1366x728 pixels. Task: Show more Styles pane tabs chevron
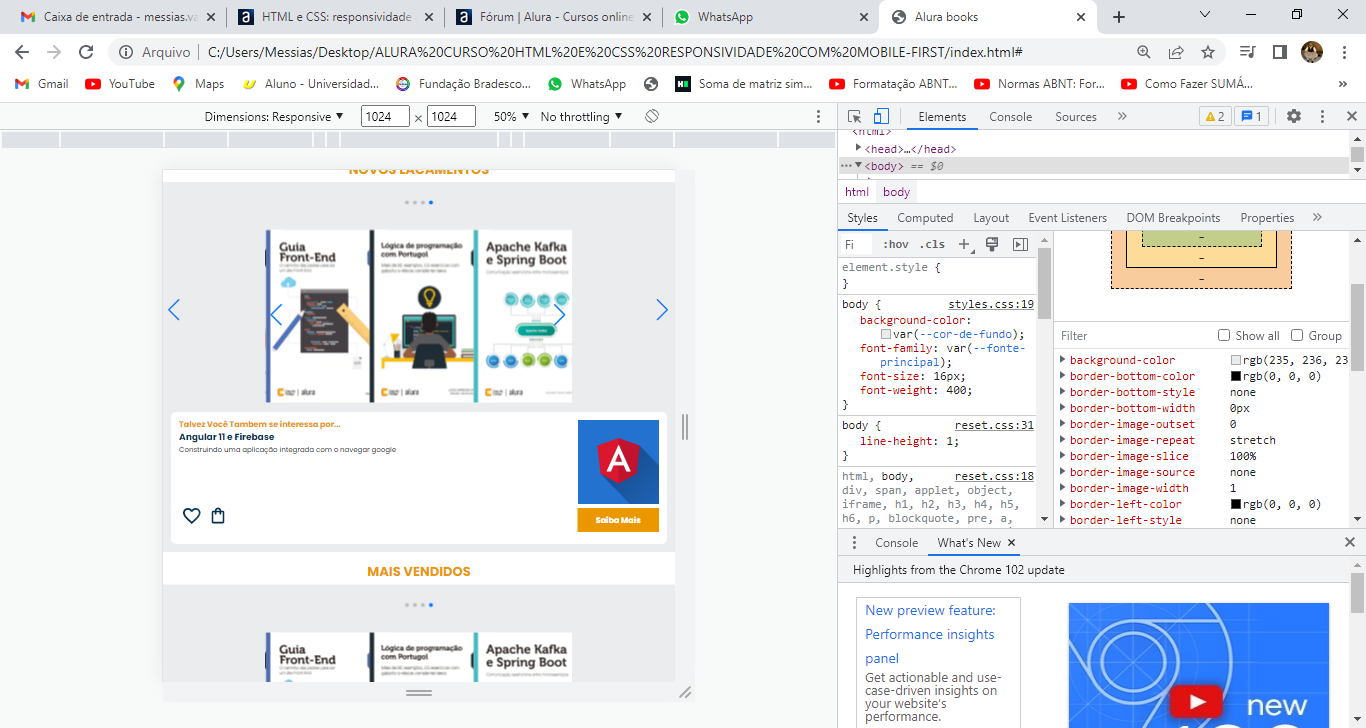click(x=1317, y=217)
